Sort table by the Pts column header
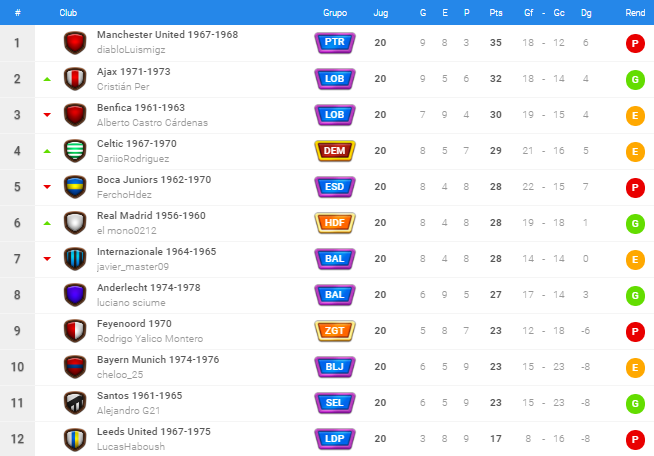 (x=496, y=13)
